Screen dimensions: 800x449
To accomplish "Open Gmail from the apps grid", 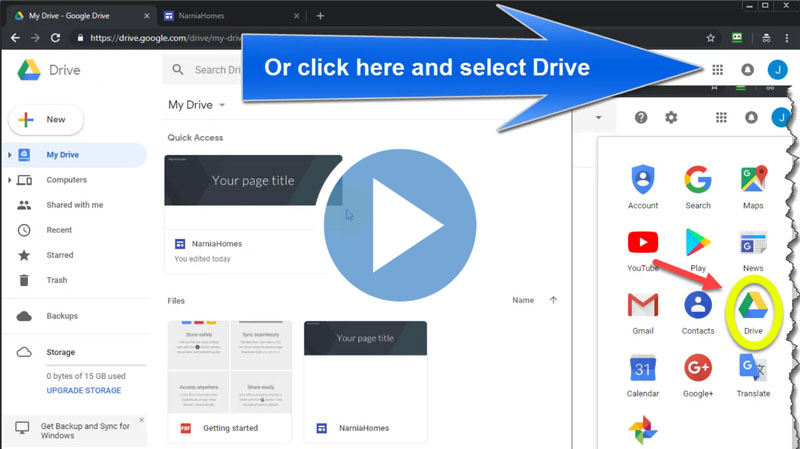I will pyautogui.click(x=642, y=309).
